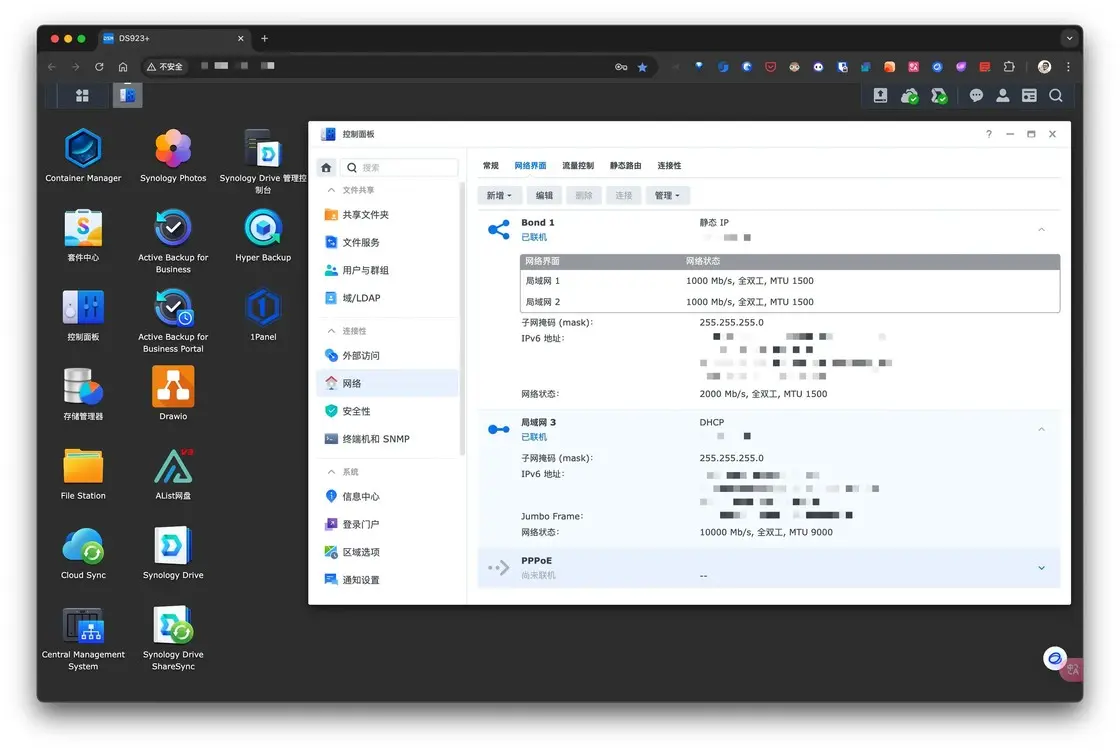Screen dimensions: 1120x751
Task: Click the browser address bar
Action: click(400, 66)
